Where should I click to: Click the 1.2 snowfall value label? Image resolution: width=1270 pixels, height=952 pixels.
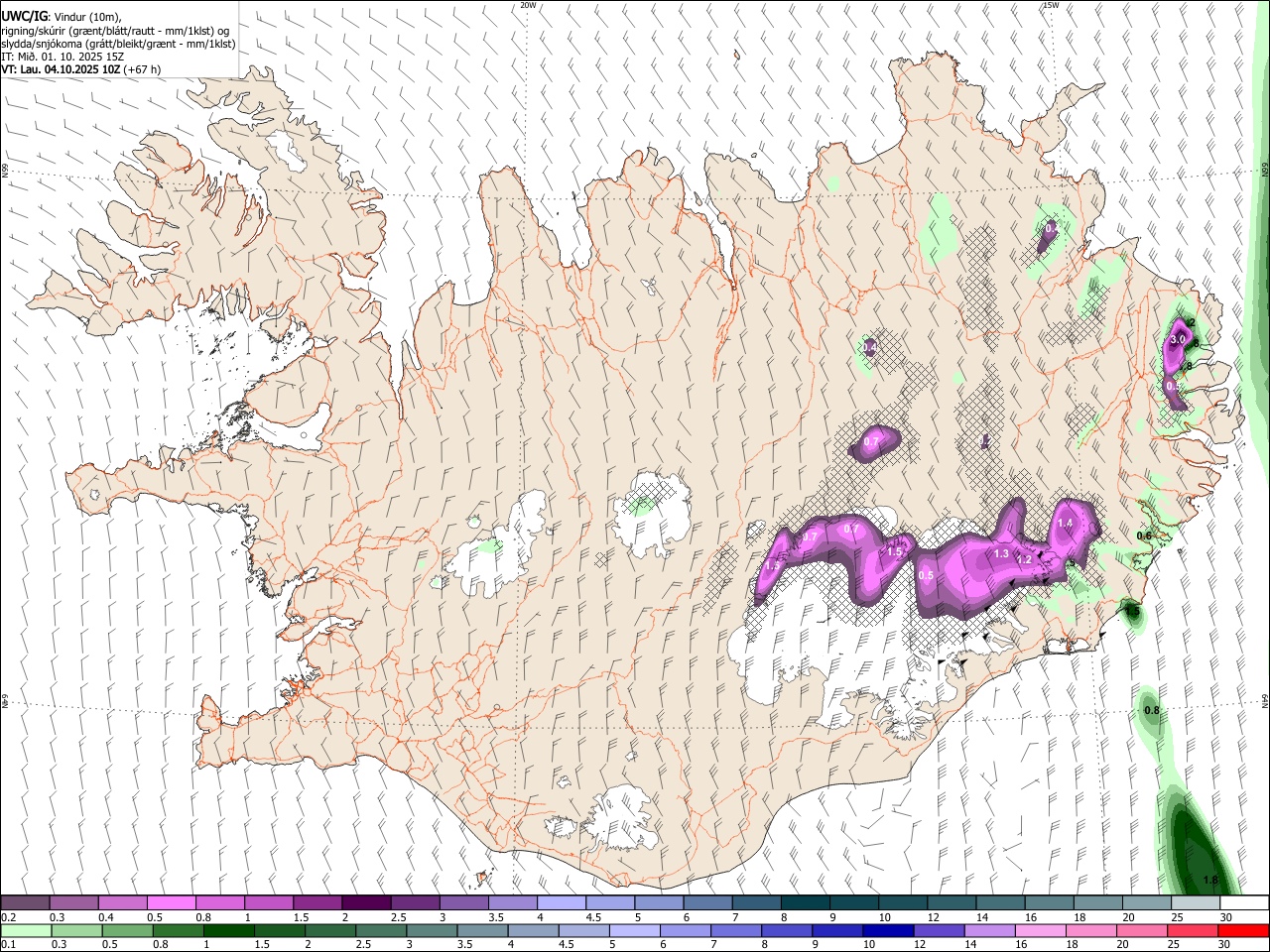pyautogui.click(x=1025, y=559)
